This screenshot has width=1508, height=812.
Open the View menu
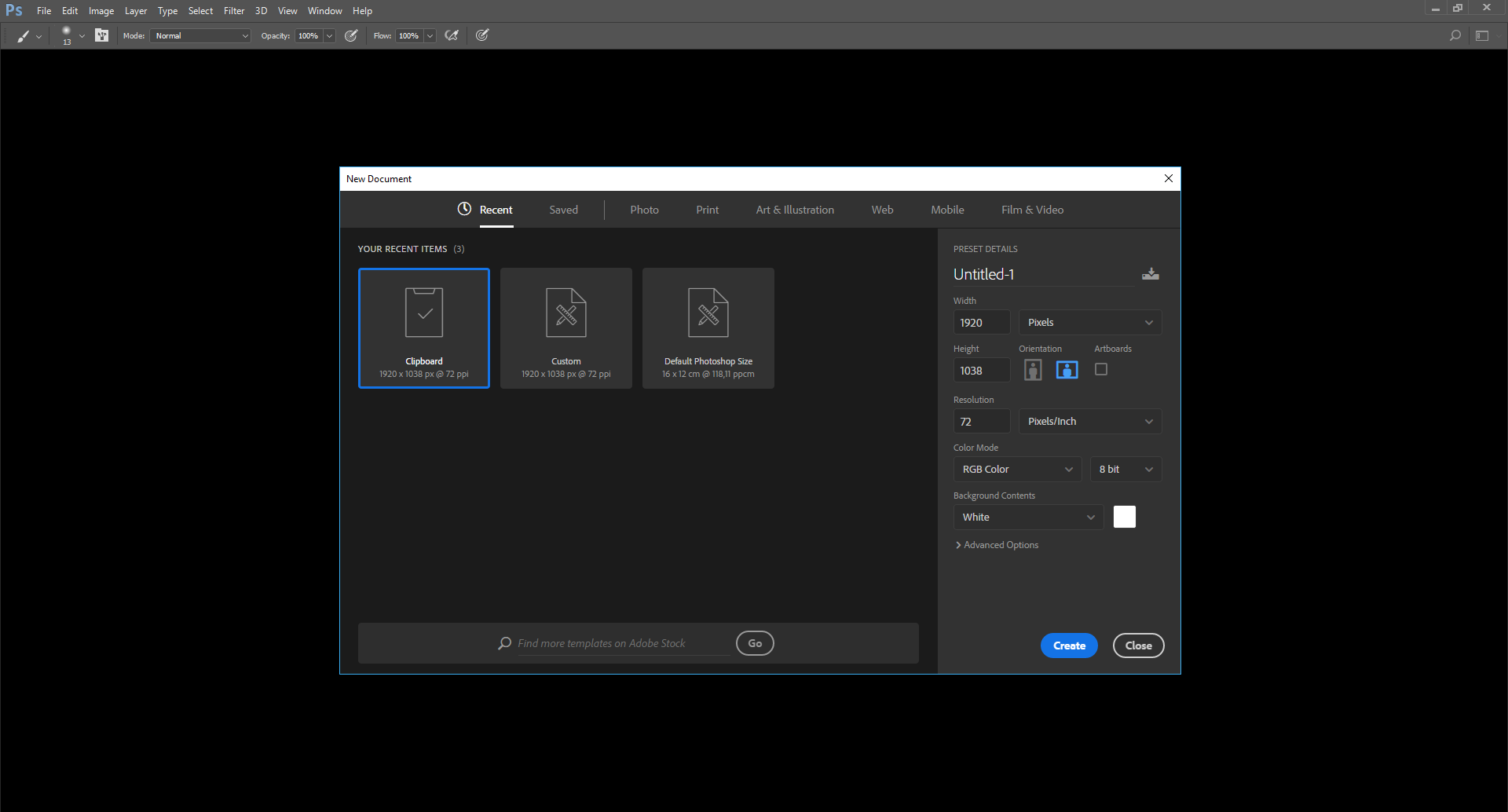287,11
